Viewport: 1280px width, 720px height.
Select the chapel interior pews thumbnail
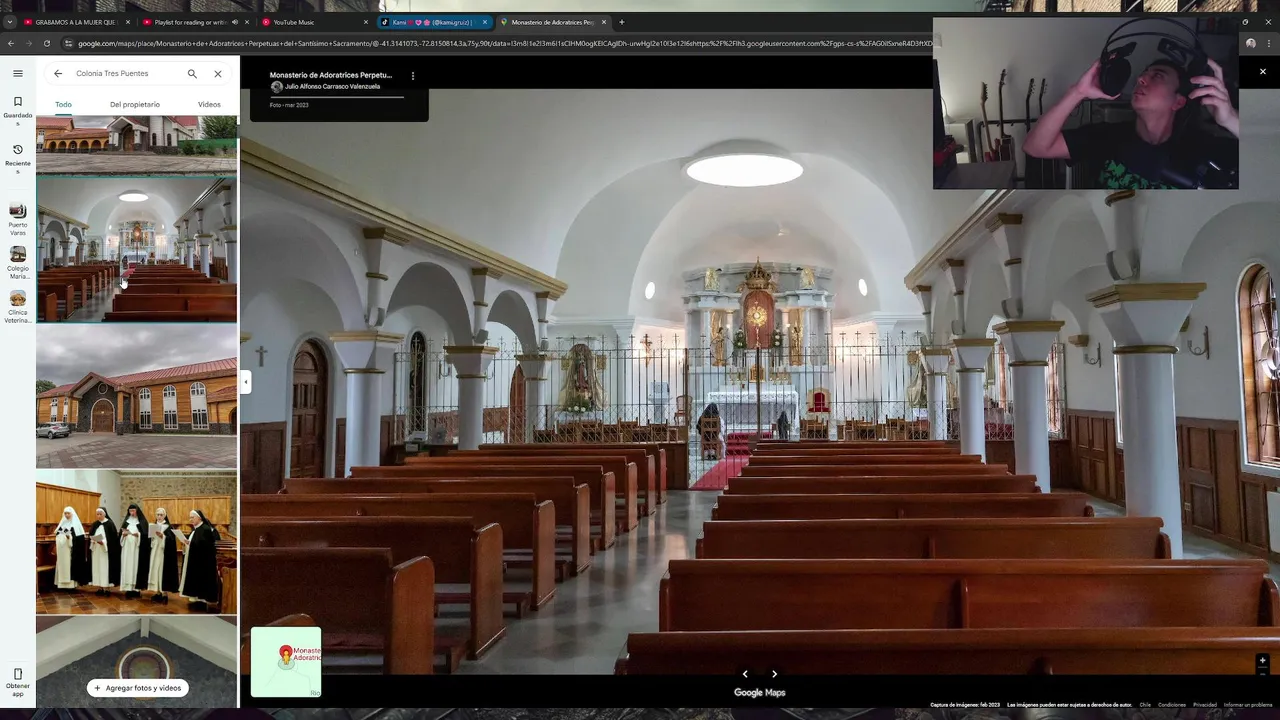[137, 250]
